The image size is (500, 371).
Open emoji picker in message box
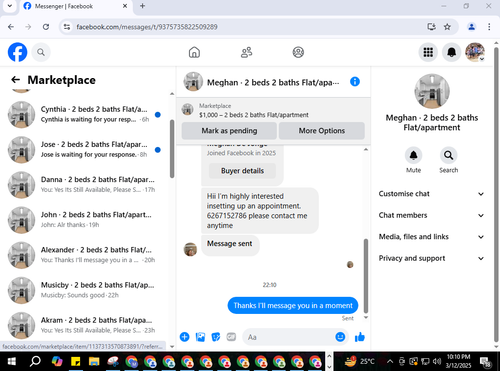pos(340,337)
